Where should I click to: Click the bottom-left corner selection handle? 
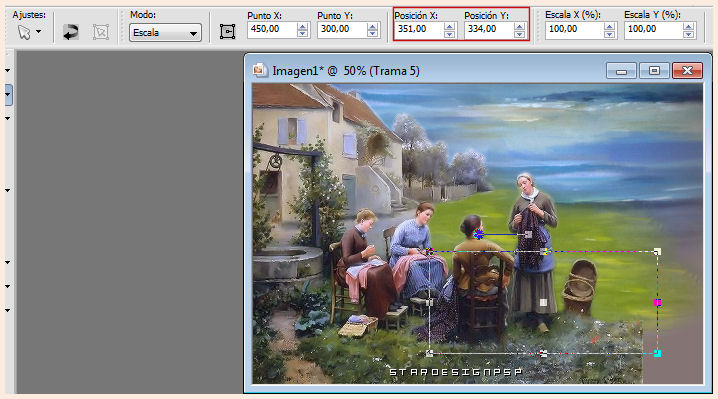(429, 353)
